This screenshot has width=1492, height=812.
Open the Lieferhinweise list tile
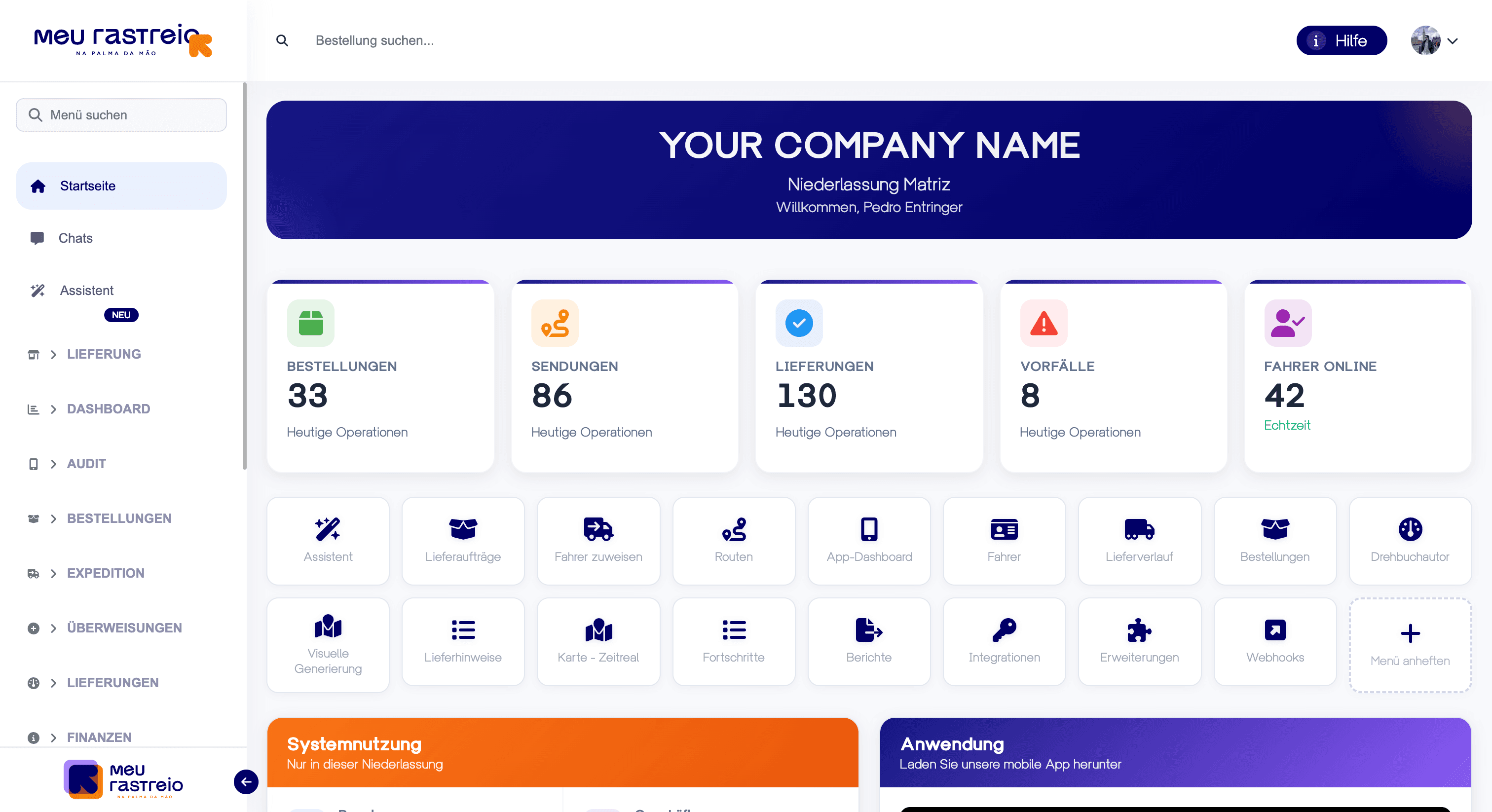[463, 642]
